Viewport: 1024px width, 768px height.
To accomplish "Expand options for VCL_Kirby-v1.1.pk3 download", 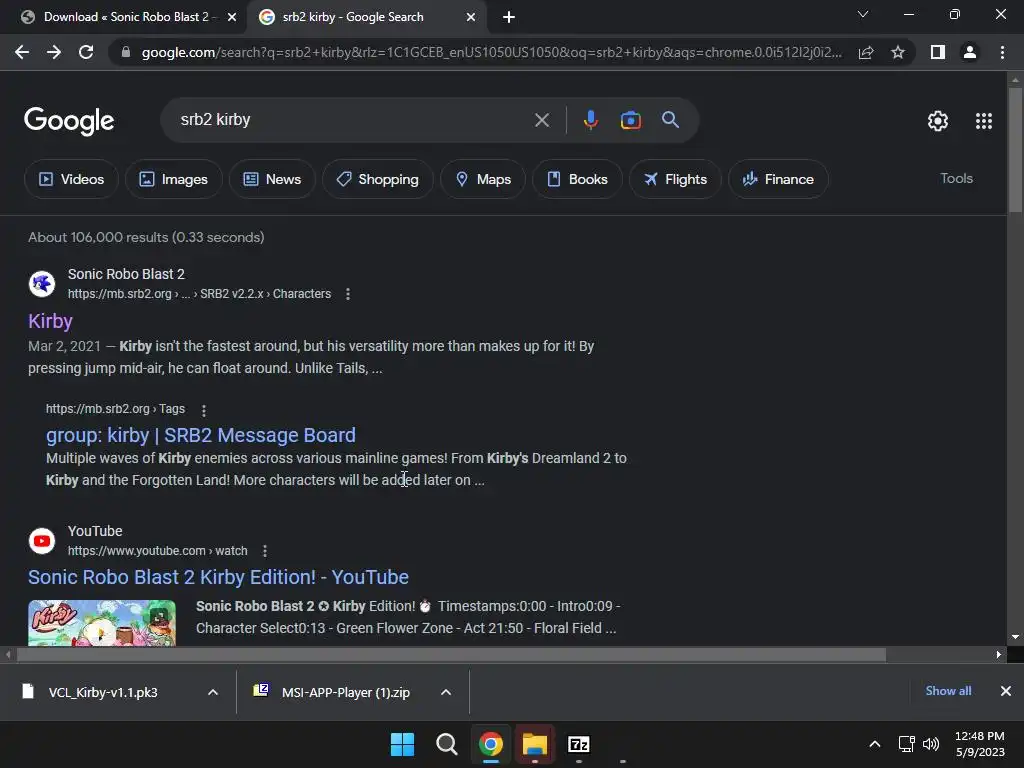I will pyautogui.click(x=213, y=692).
